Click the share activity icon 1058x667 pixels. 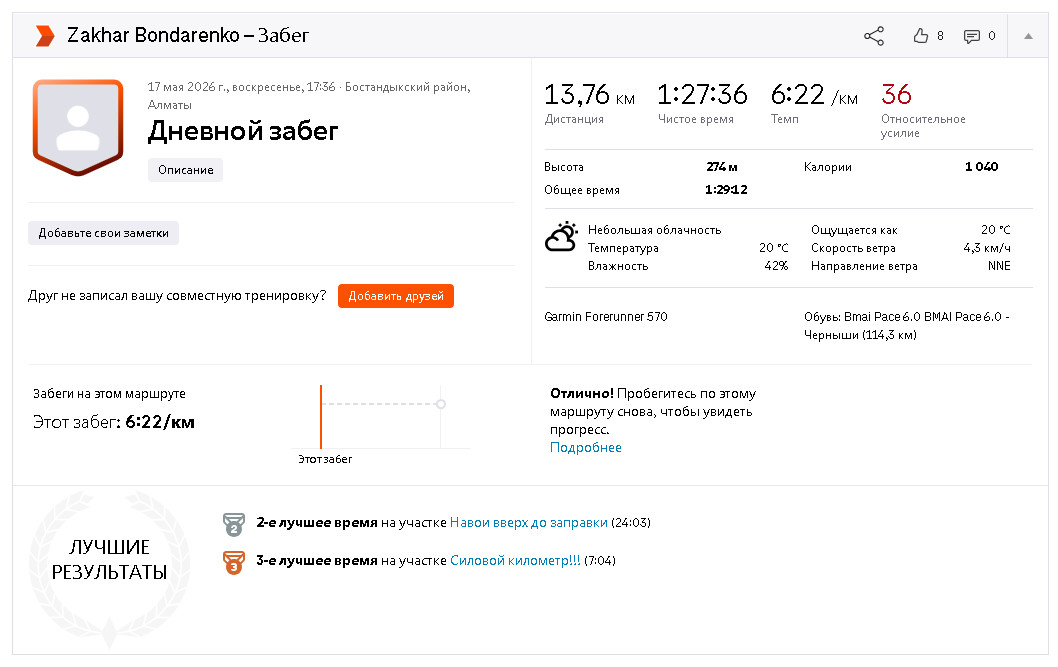coord(874,36)
